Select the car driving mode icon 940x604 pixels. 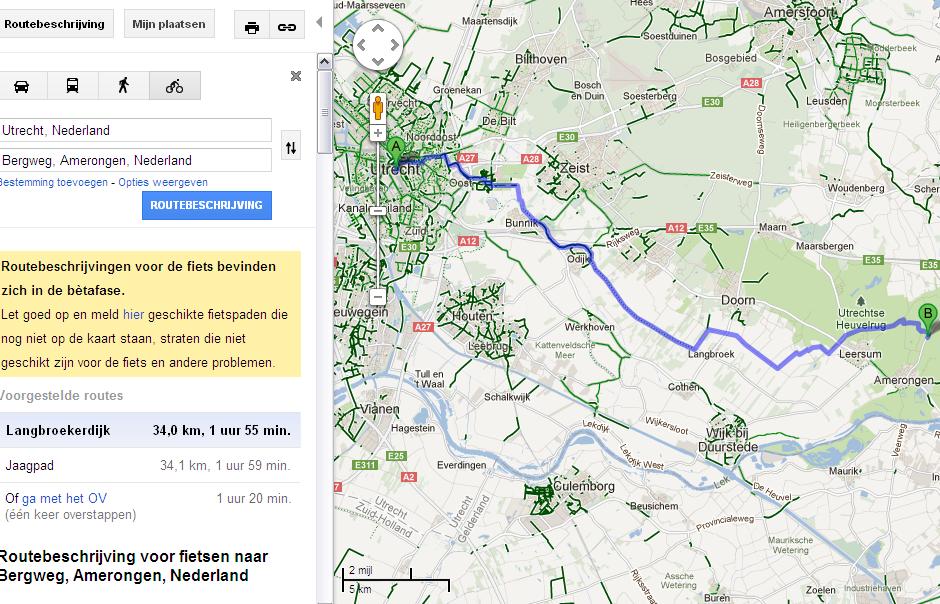pos(21,86)
